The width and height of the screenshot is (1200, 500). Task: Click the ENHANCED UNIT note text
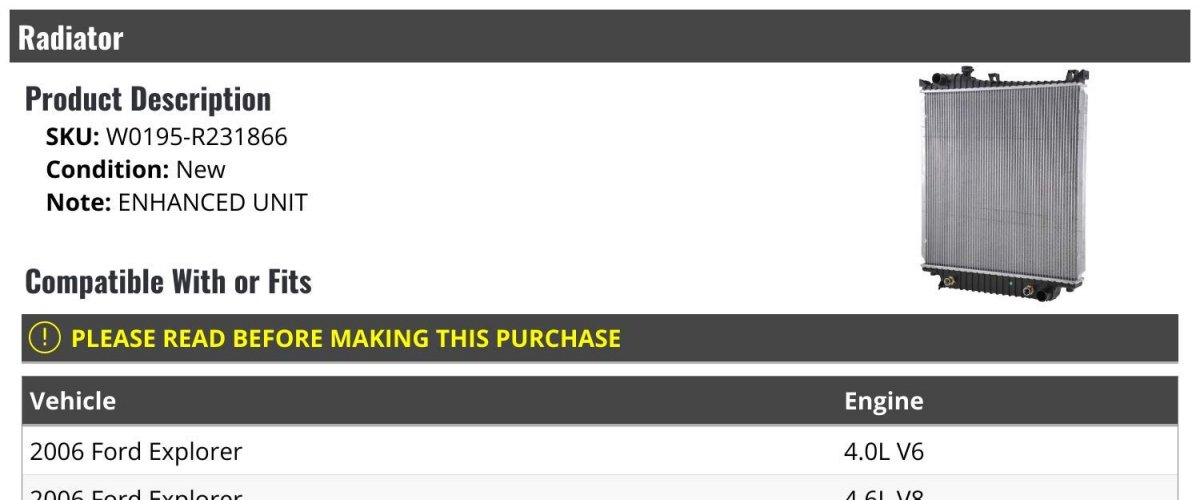pos(213,202)
